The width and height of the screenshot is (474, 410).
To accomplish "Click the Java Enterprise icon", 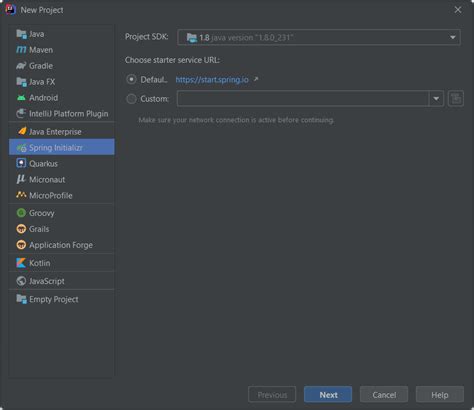I will click(x=22, y=131).
